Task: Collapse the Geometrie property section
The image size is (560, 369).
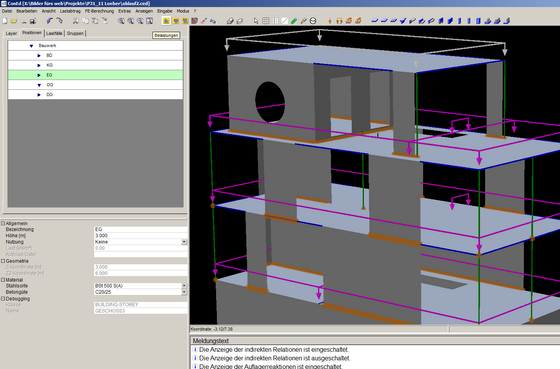Action: 3,261
